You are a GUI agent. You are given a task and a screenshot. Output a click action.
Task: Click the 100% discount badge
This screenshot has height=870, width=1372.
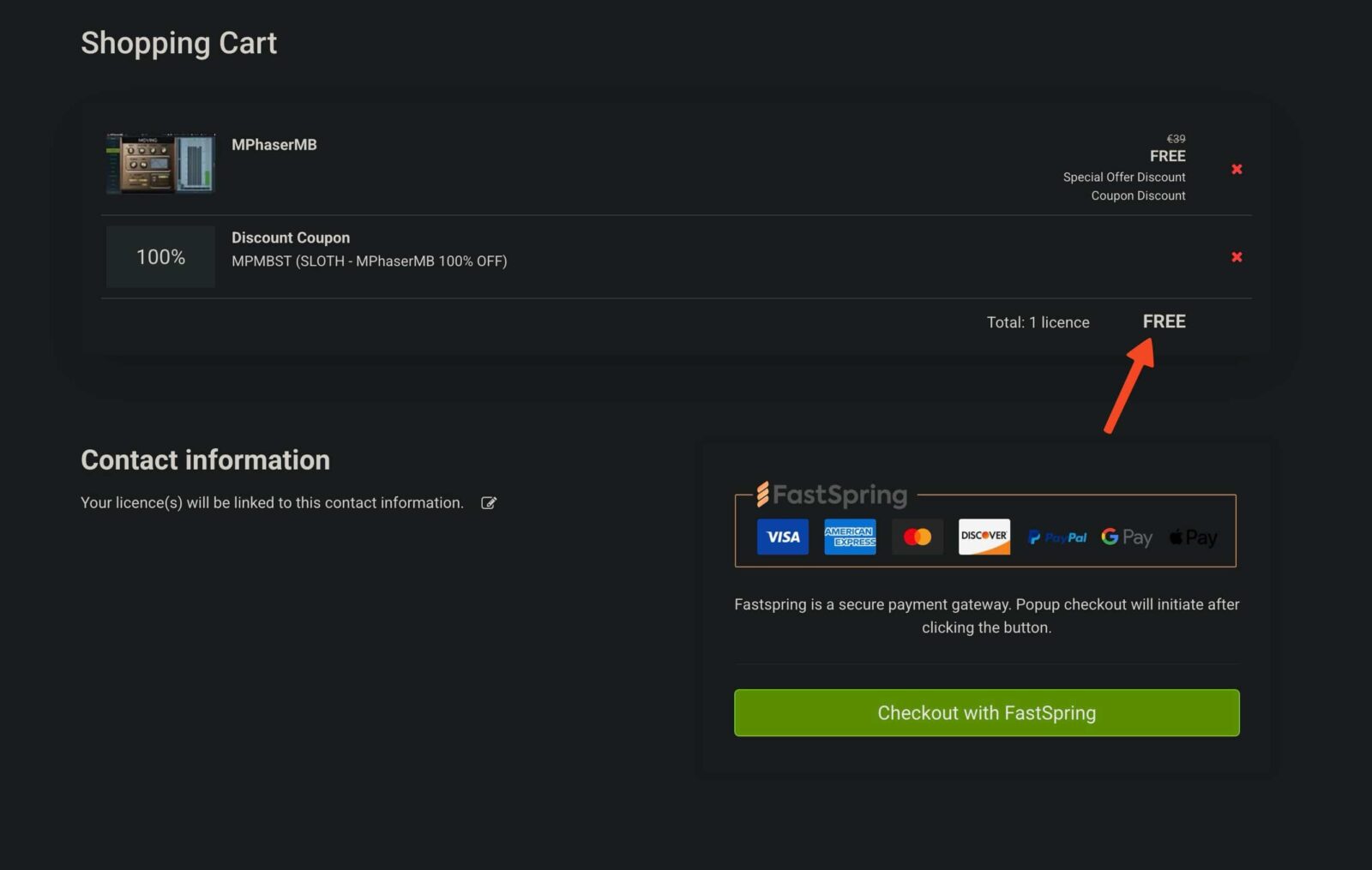pos(160,257)
